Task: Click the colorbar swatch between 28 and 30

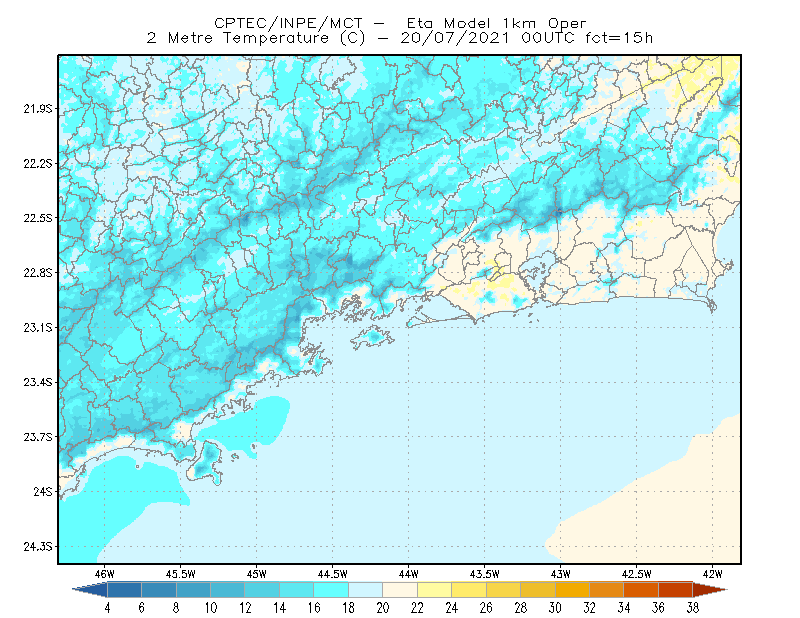Action: [x=538, y=589]
